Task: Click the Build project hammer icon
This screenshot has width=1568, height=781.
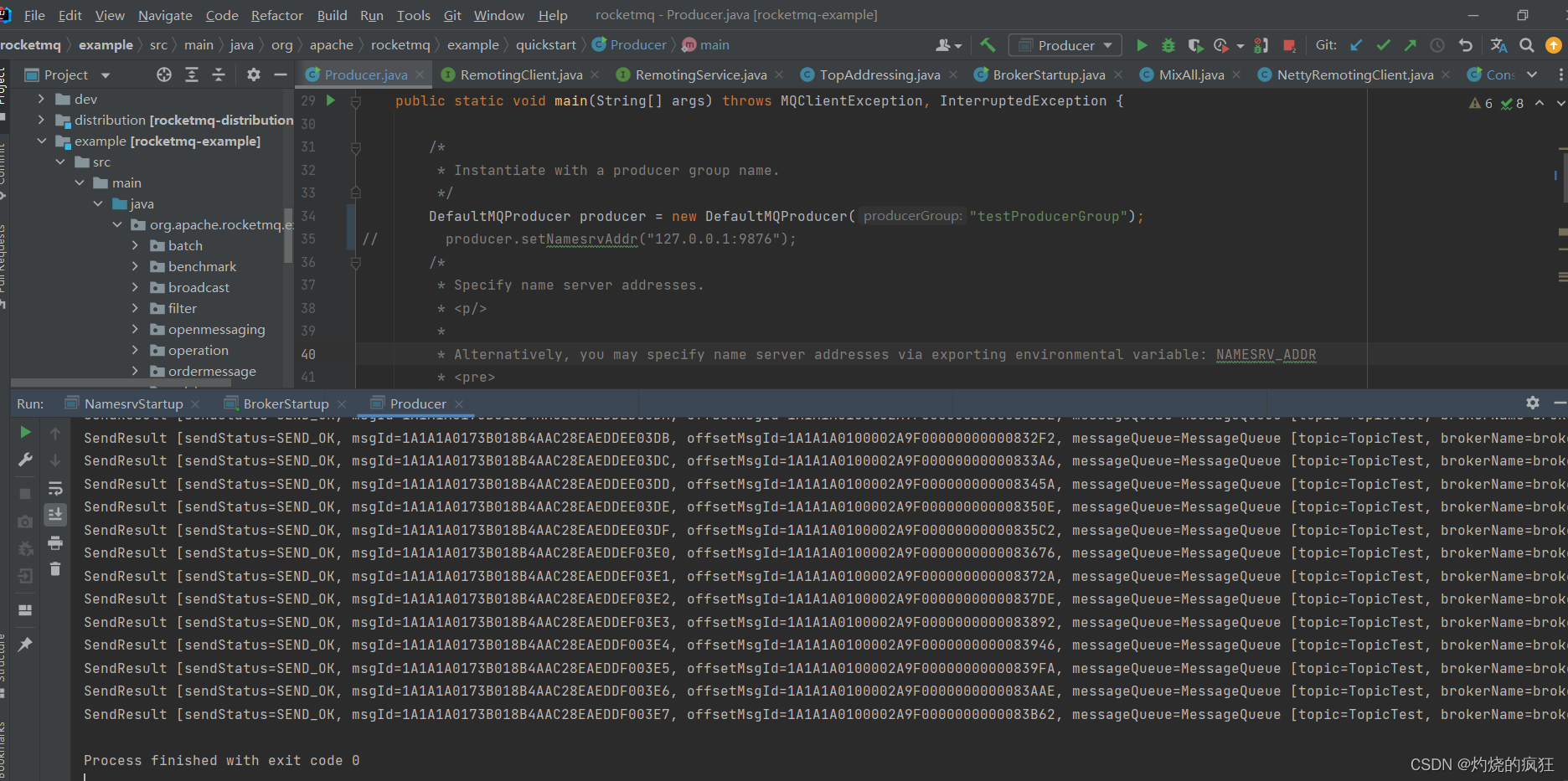Action: (988, 45)
